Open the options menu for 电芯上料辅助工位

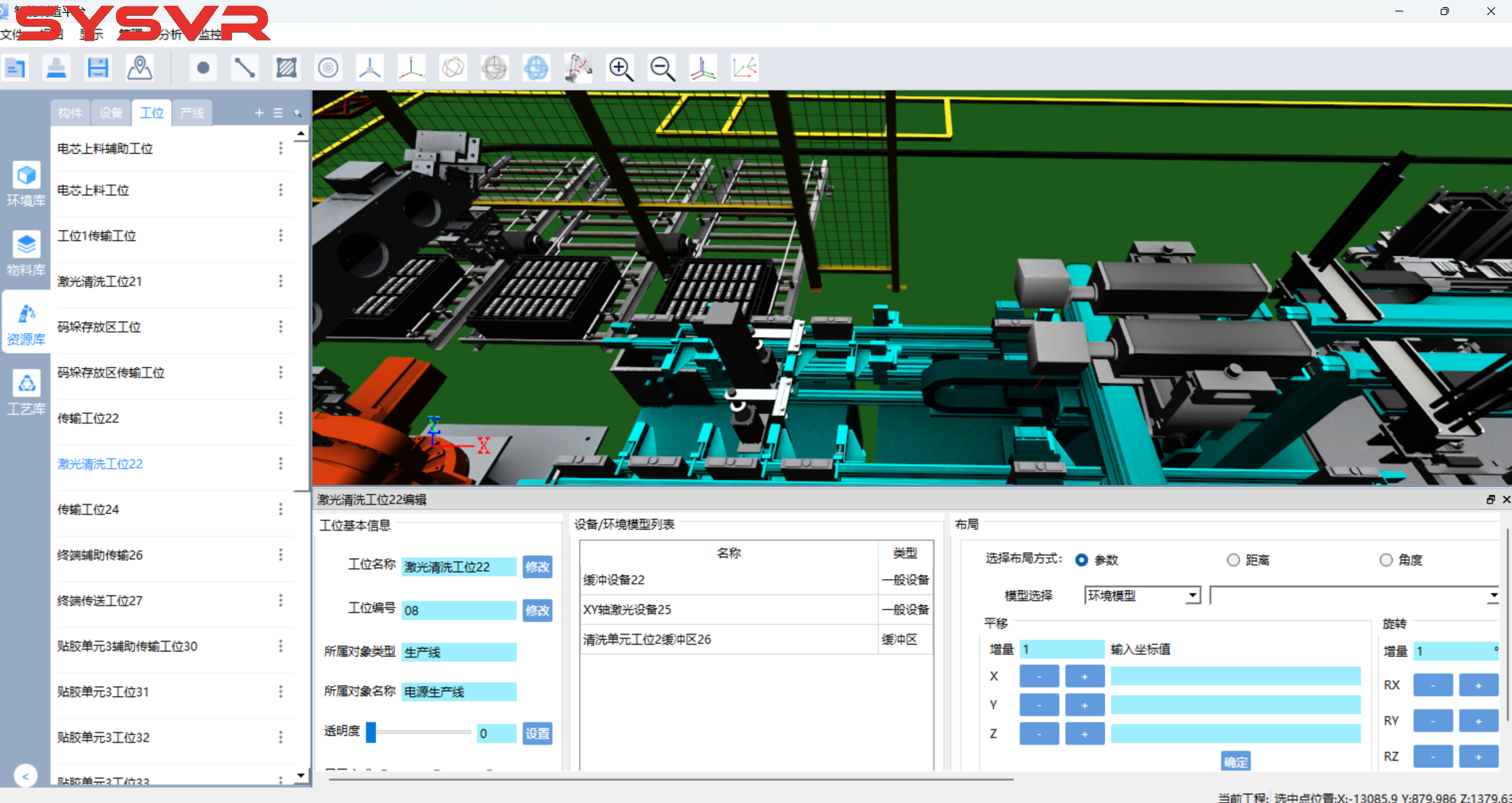pos(281,148)
